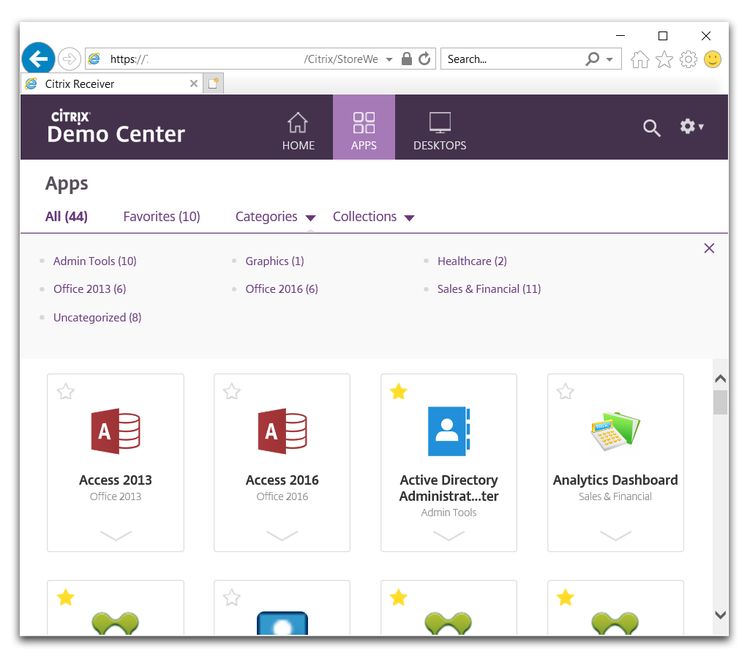Click the Access 2013 app title text
The height and width of the screenshot is (659, 750).
pyautogui.click(x=115, y=480)
